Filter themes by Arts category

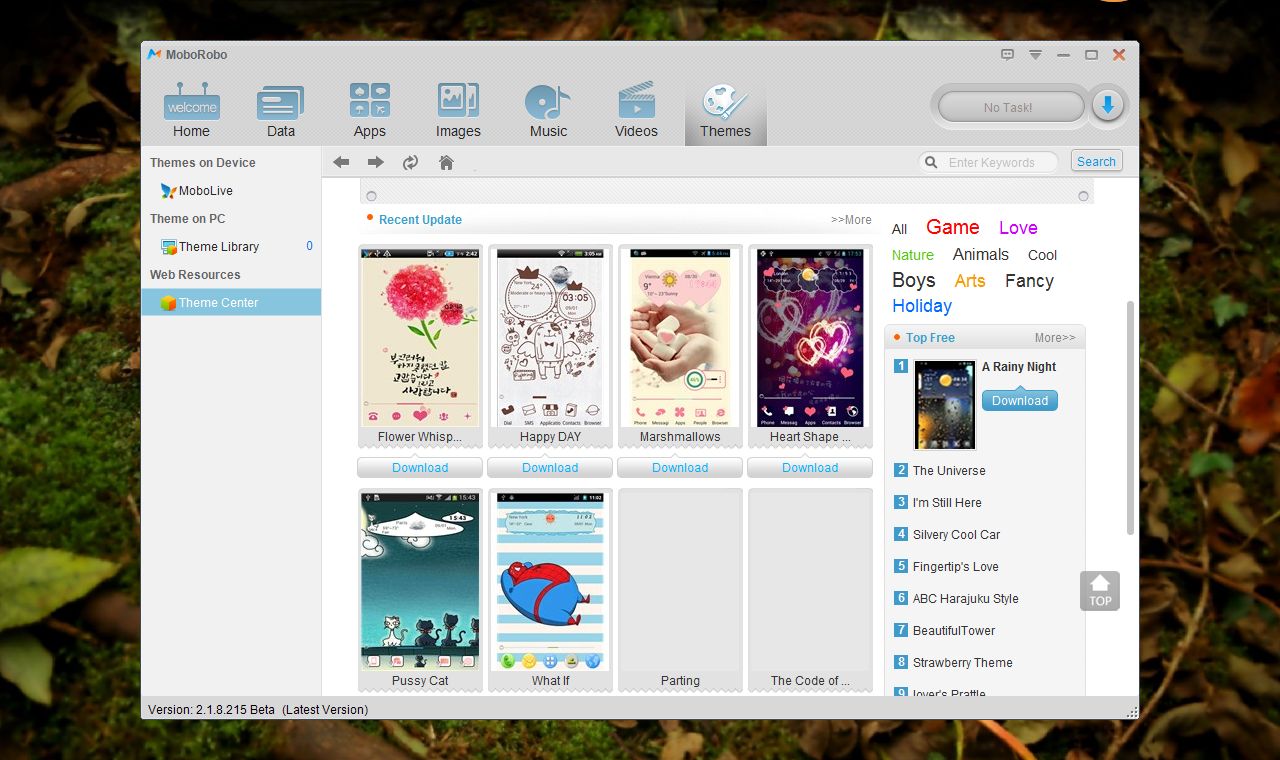pyautogui.click(x=969, y=281)
